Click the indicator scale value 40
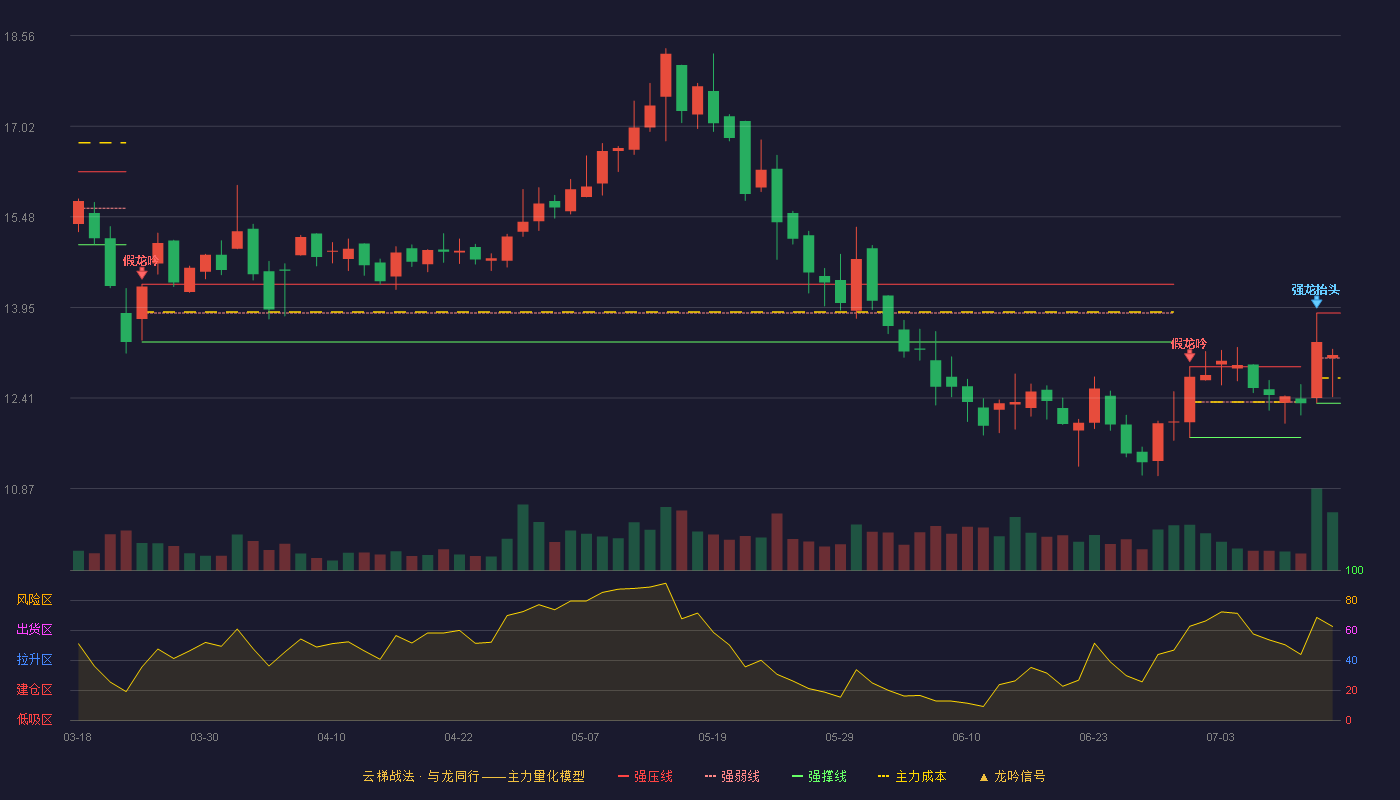 click(1351, 660)
